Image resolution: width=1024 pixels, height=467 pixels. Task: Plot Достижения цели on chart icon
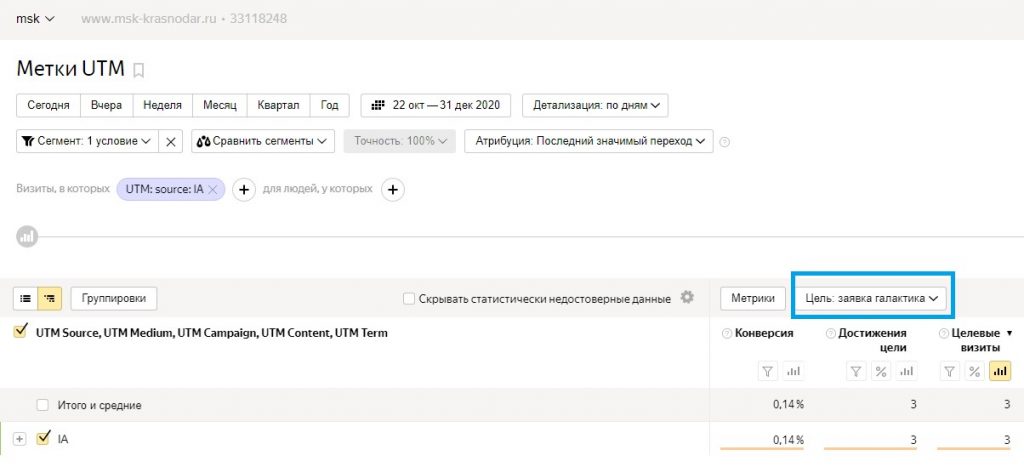(906, 372)
